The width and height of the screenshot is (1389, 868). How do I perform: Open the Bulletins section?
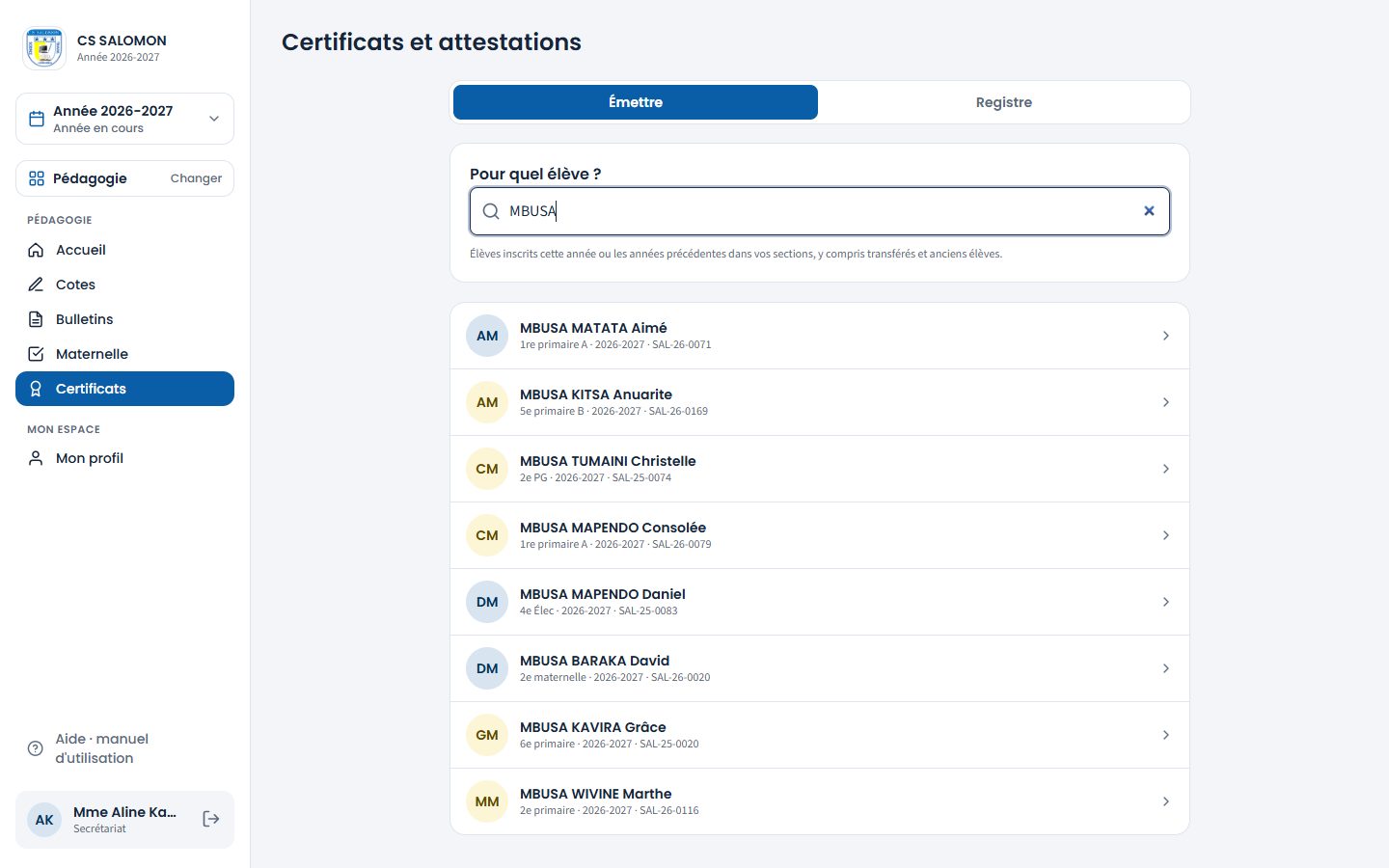(x=124, y=319)
